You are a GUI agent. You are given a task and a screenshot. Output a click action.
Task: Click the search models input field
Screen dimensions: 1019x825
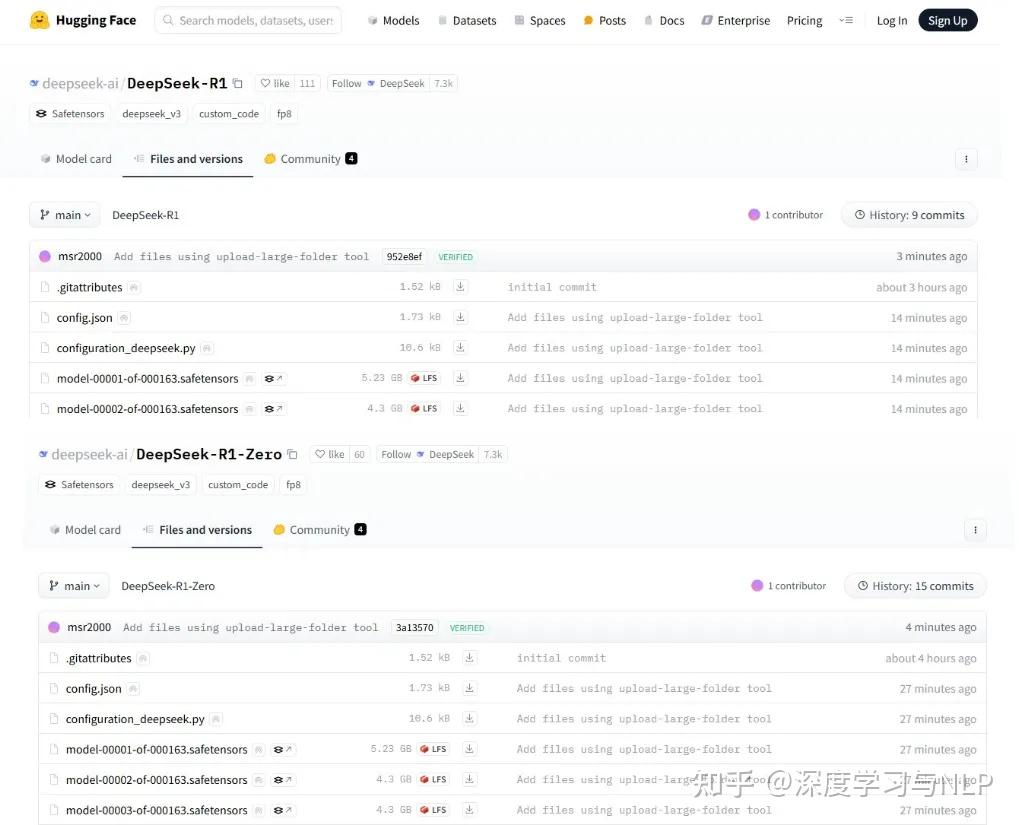(248, 19)
